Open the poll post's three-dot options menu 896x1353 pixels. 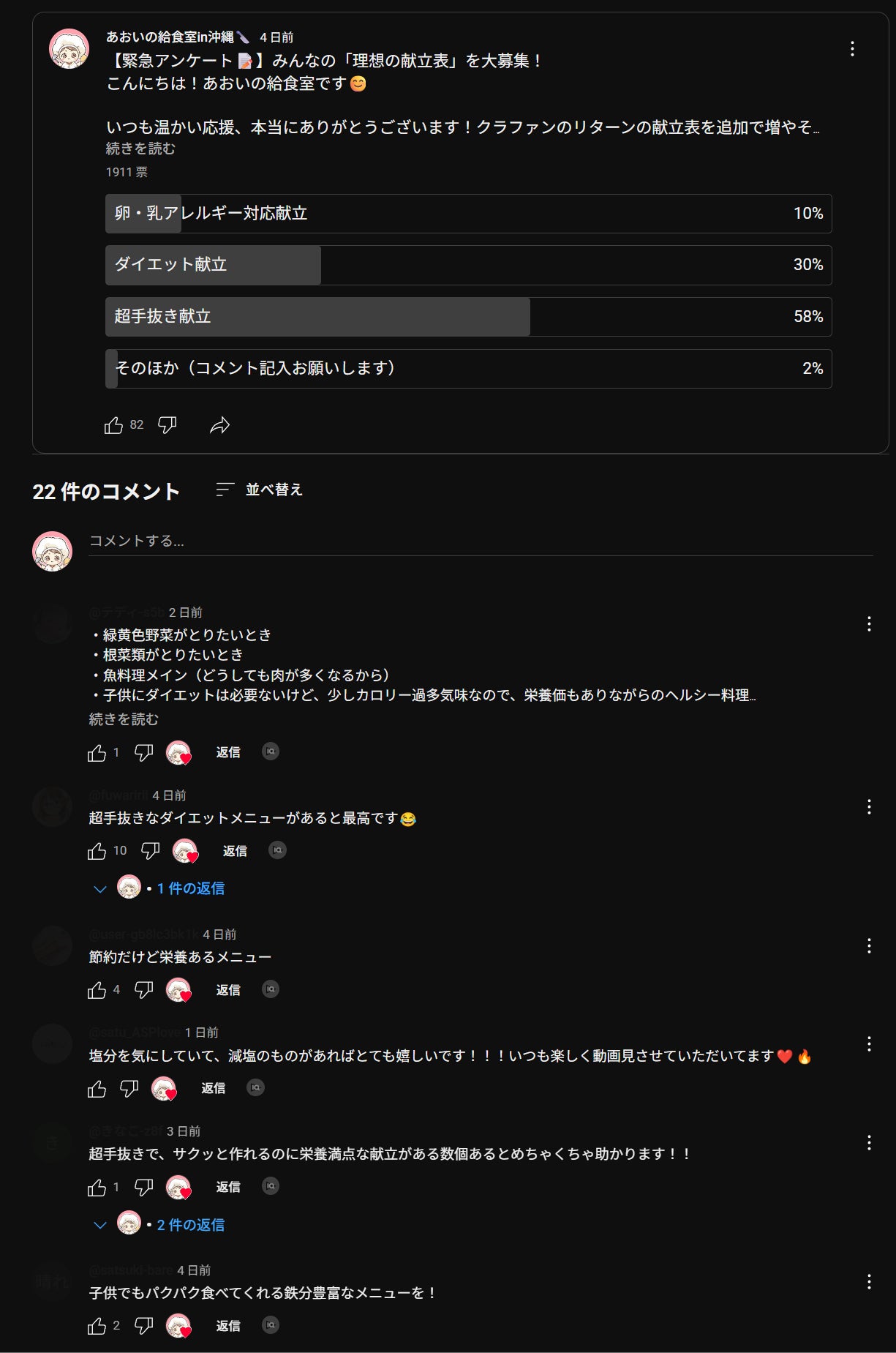[852, 49]
